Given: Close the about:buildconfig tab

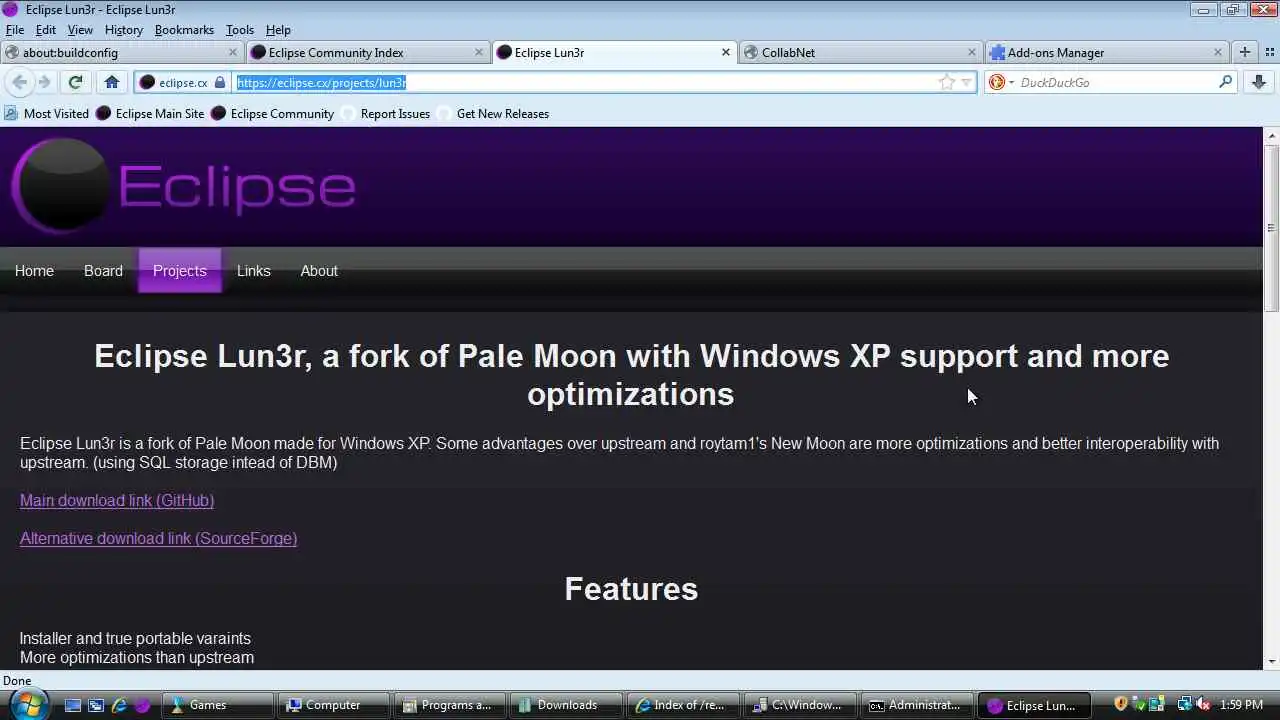Looking at the screenshot, I should 233,52.
